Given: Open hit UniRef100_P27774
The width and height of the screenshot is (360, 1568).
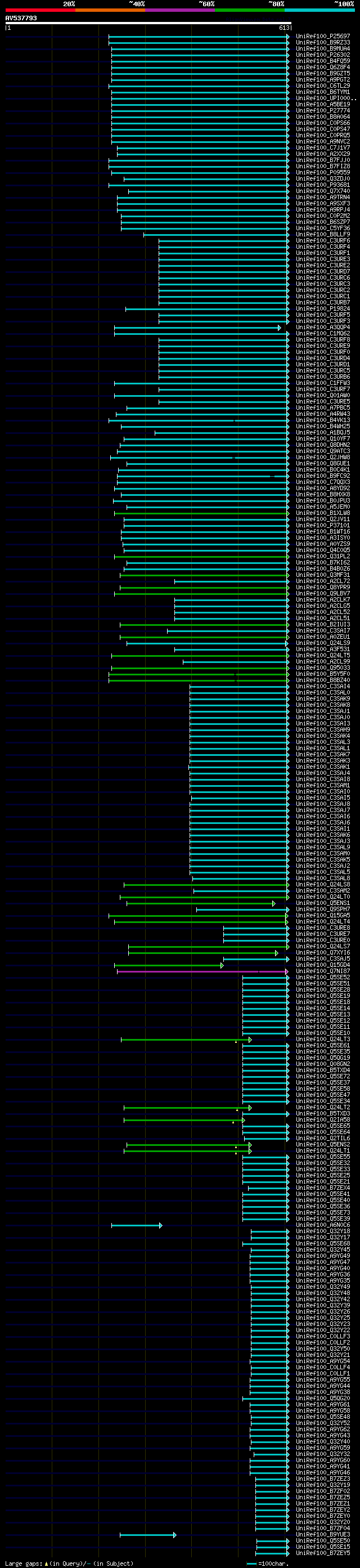Looking at the screenshot, I should (323, 111).
